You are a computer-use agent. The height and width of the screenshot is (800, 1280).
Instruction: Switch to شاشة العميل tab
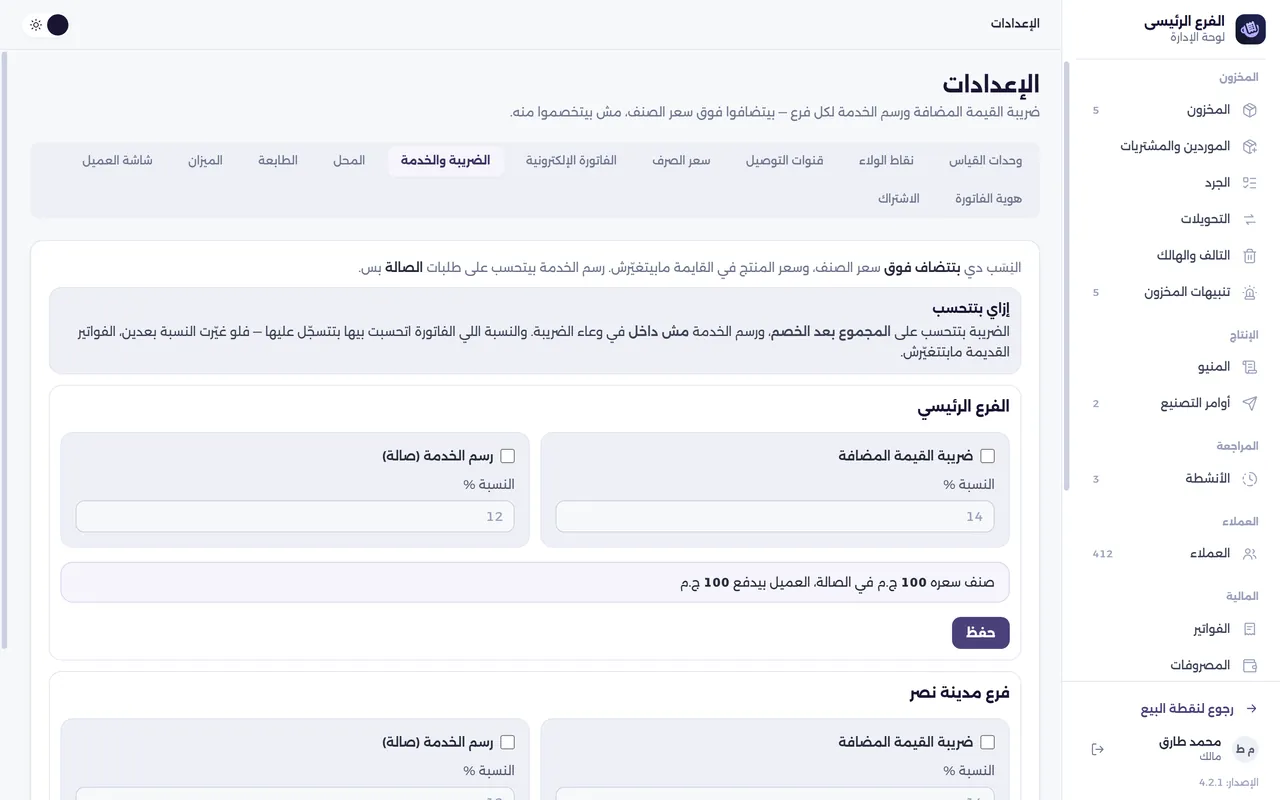point(117,161)
